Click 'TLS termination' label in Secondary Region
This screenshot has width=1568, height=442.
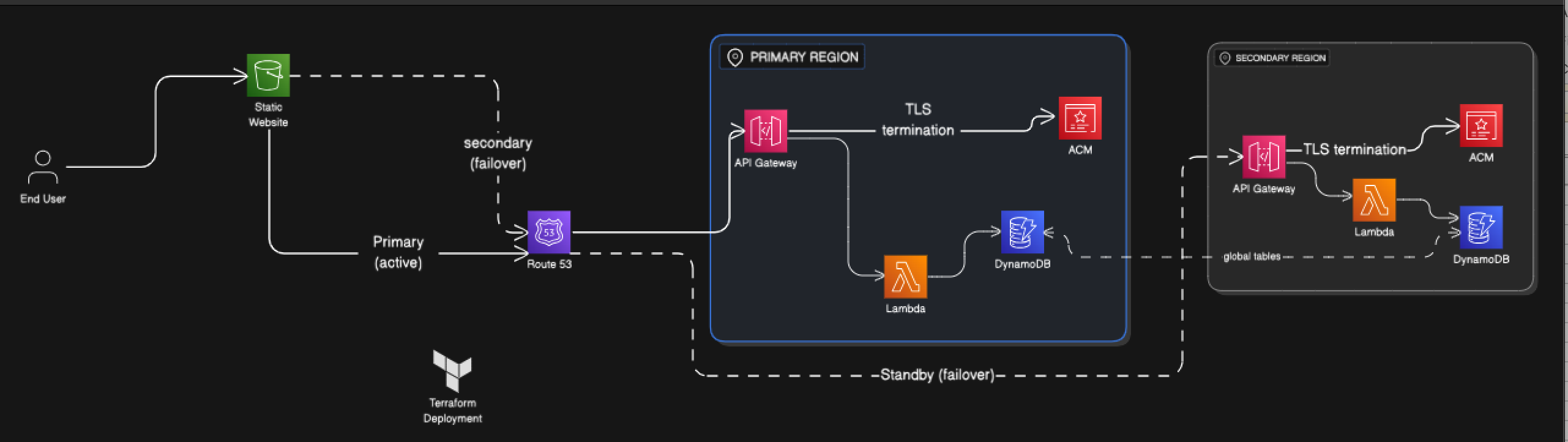click(1354, 149)
